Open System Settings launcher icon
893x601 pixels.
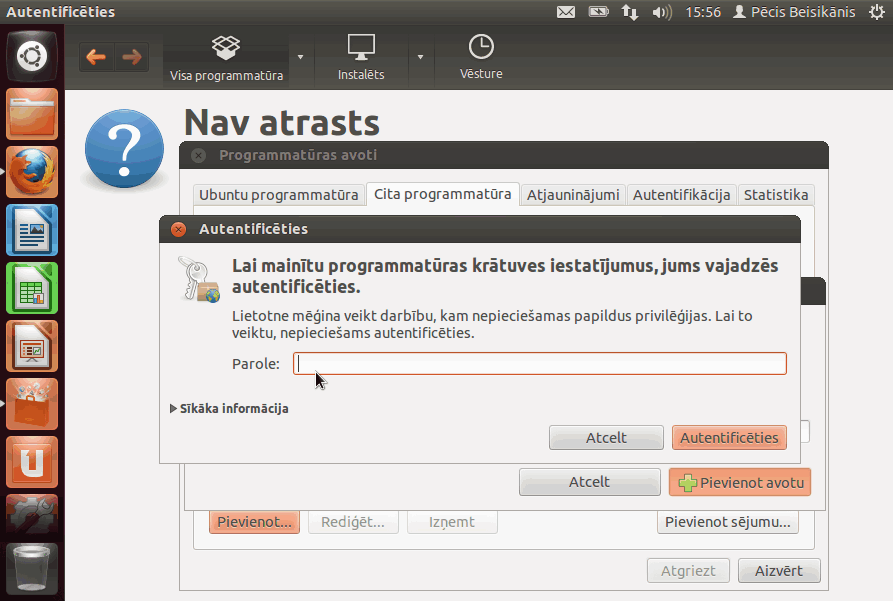point(32,514)
